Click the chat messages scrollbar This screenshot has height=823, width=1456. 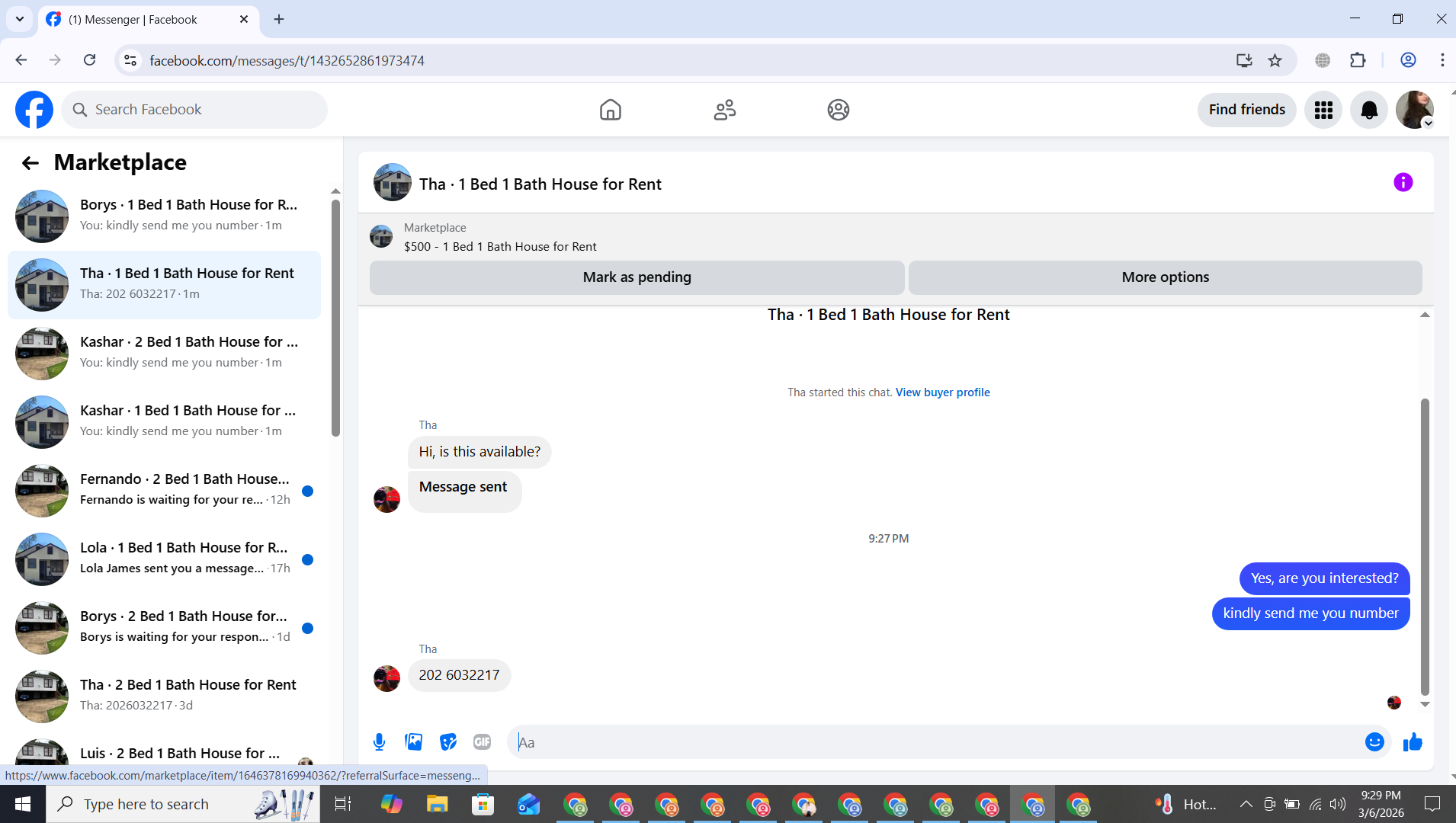1425,546
